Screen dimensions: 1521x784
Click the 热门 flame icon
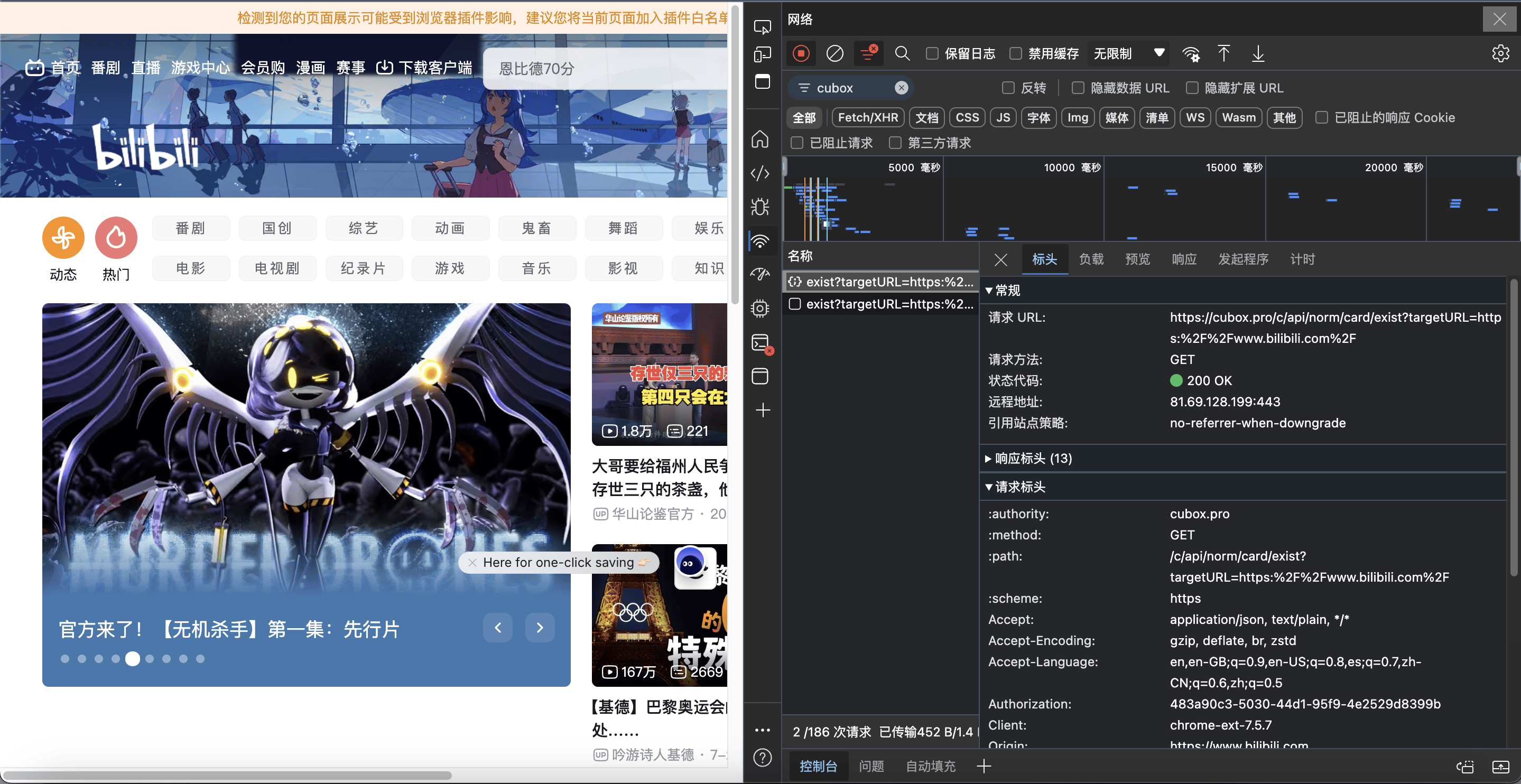116,237
